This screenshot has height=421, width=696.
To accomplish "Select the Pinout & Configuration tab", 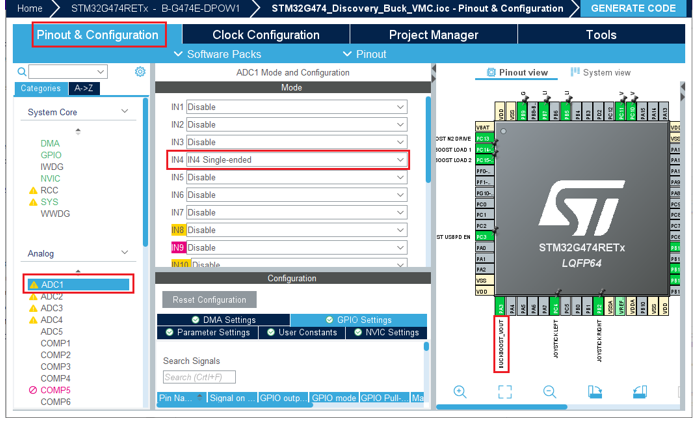I will coord(98,35).
